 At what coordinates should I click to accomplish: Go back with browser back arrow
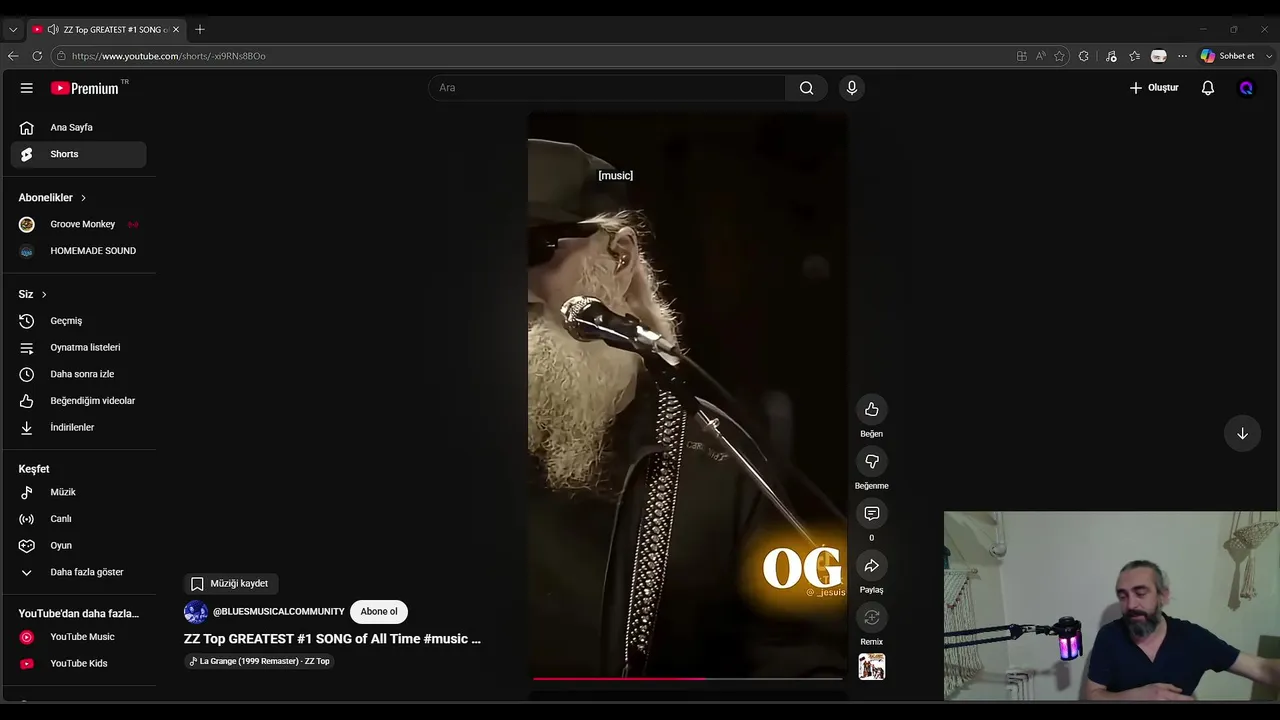click(13, 56)
